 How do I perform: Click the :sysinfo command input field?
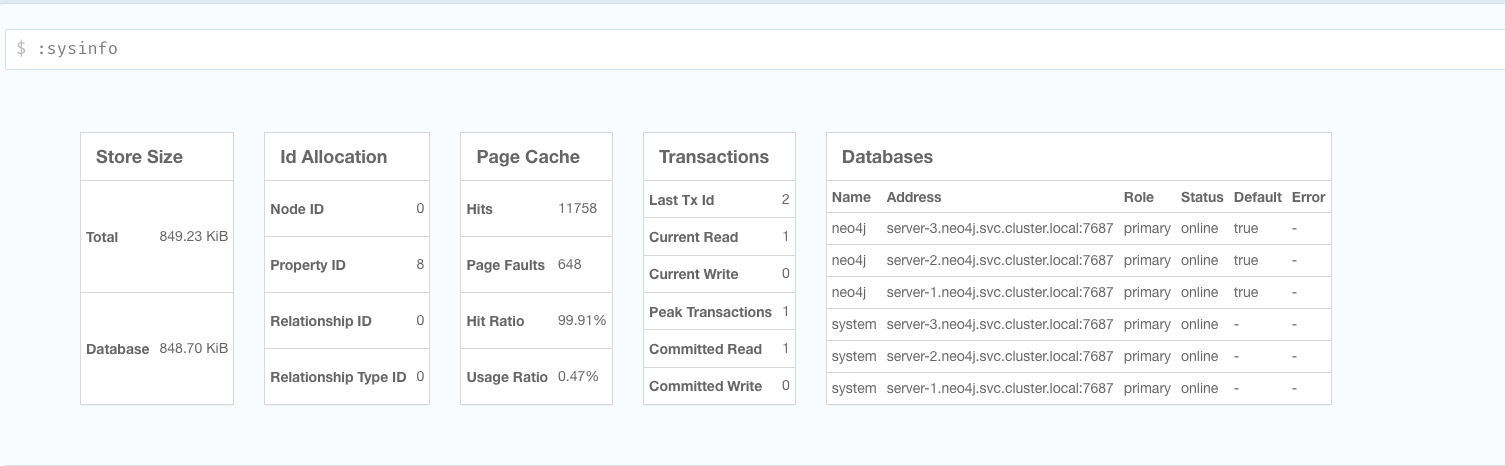click(750, 49)
